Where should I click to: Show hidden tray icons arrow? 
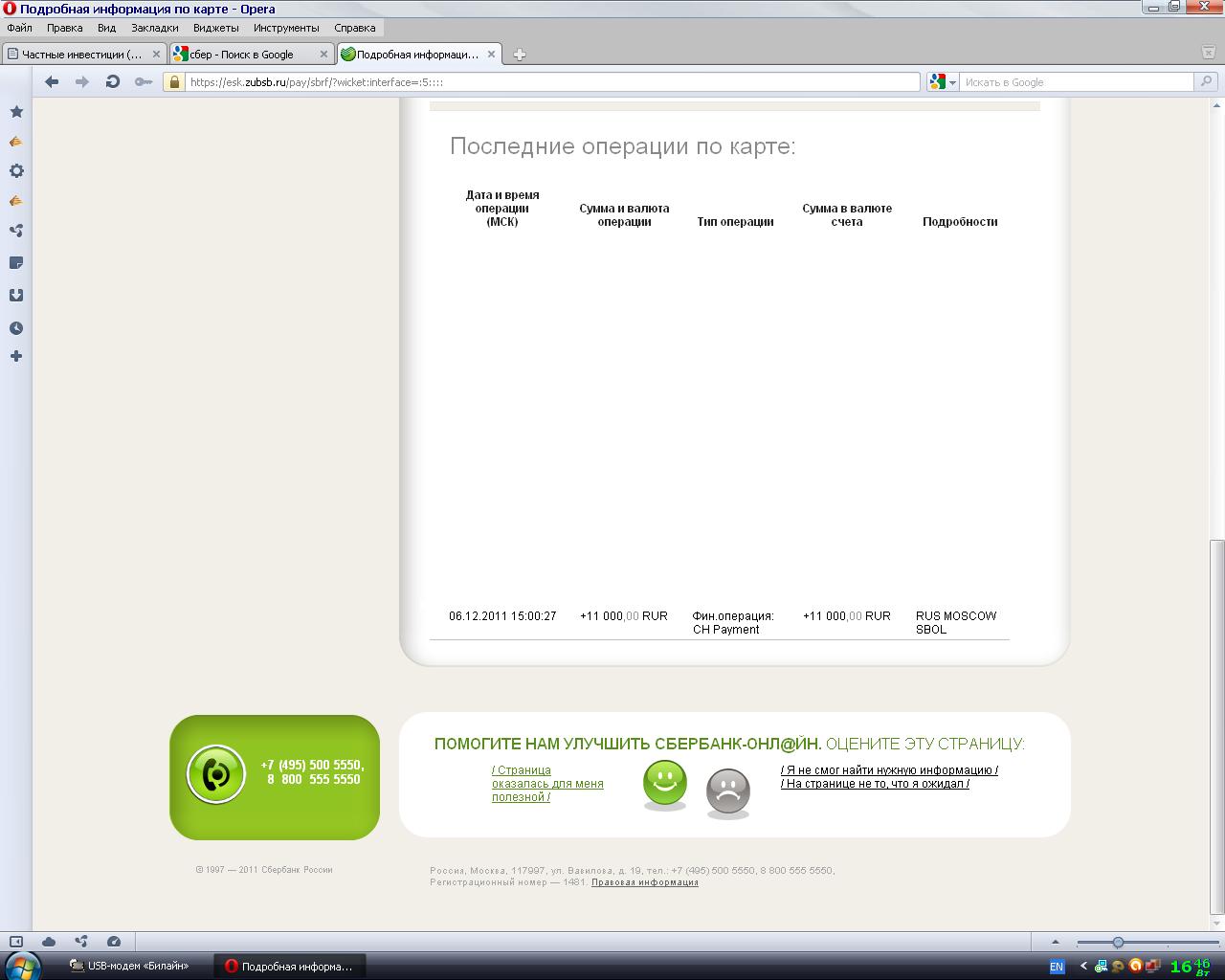pyautogui.click(x=1083, y=967)
